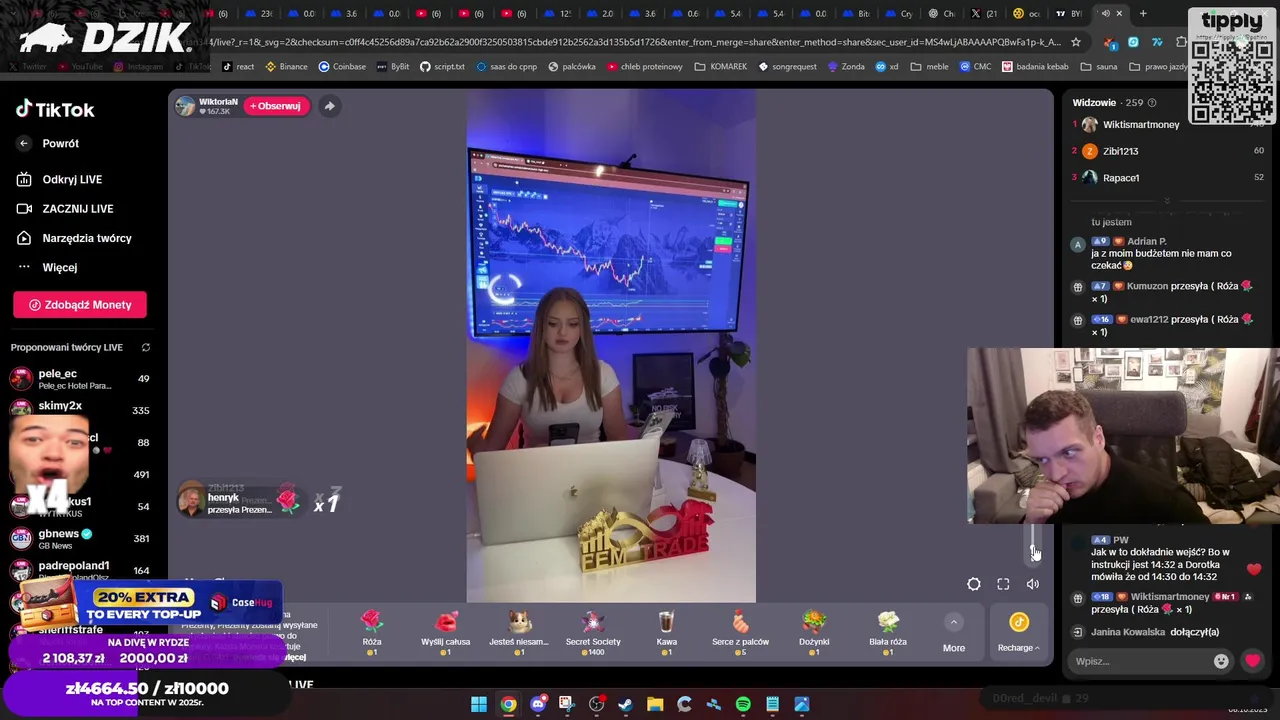Expand the viewers ranking list

(1166, 201)
